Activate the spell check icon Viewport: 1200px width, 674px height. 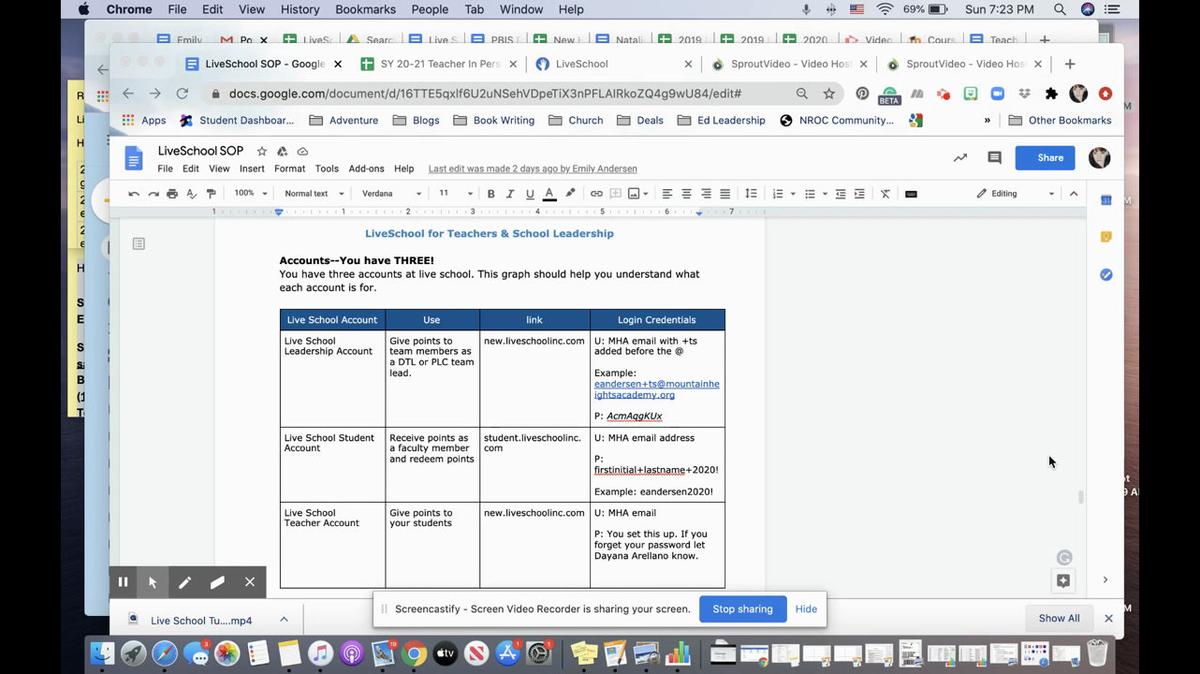pyautogui.click(x=191, y=194)
